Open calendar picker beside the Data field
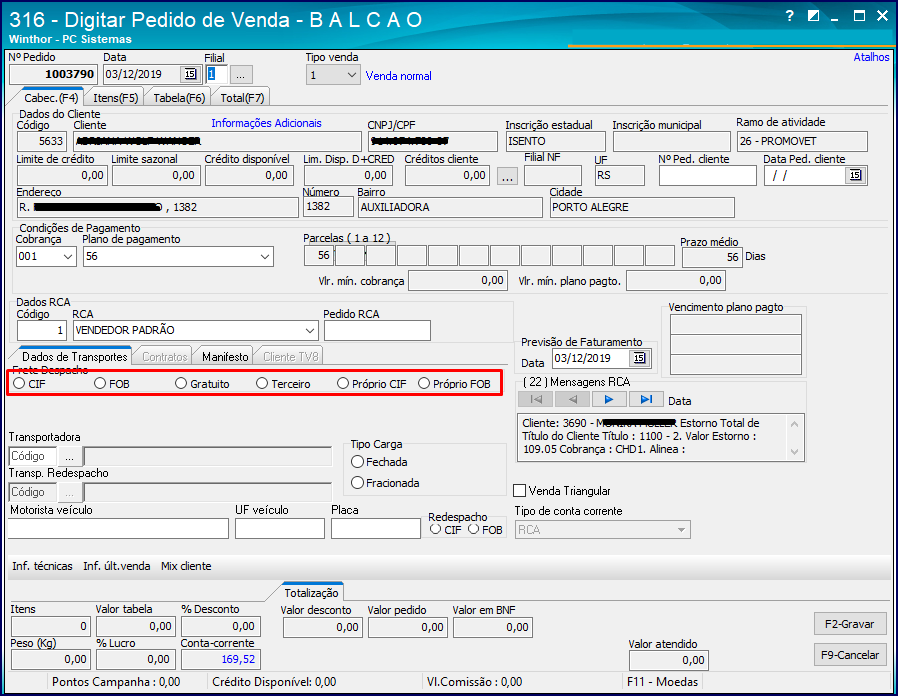Screen dimensions: 898x696 [189, 75]
